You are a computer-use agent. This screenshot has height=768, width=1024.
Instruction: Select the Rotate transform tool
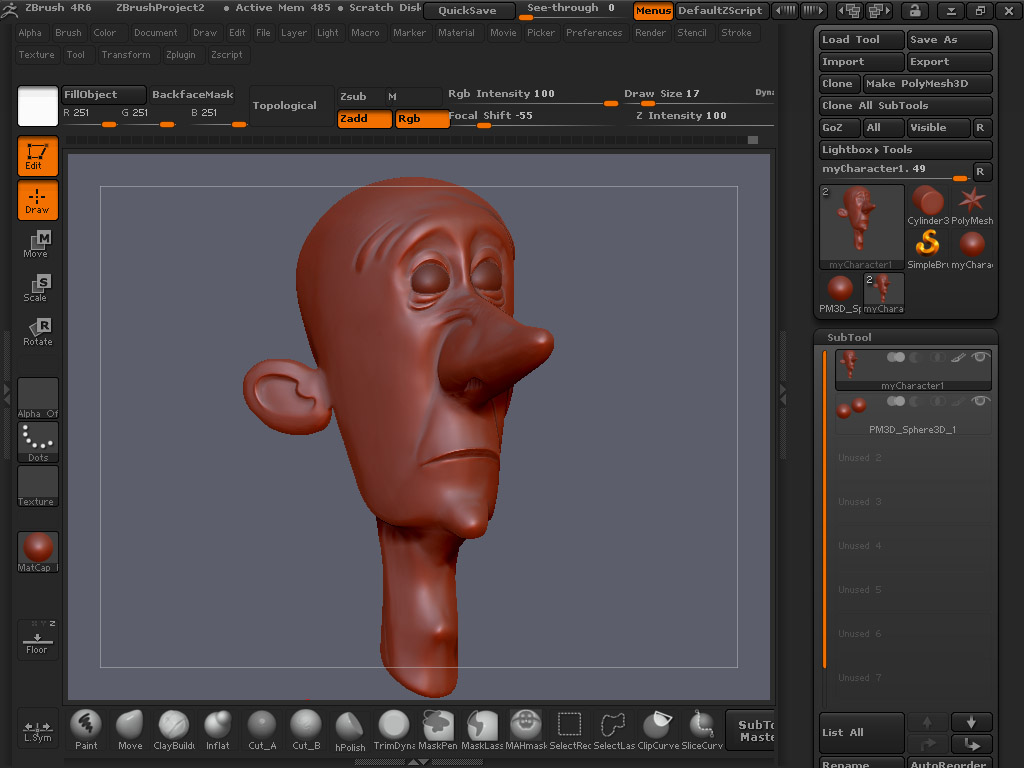coord(37,332)
